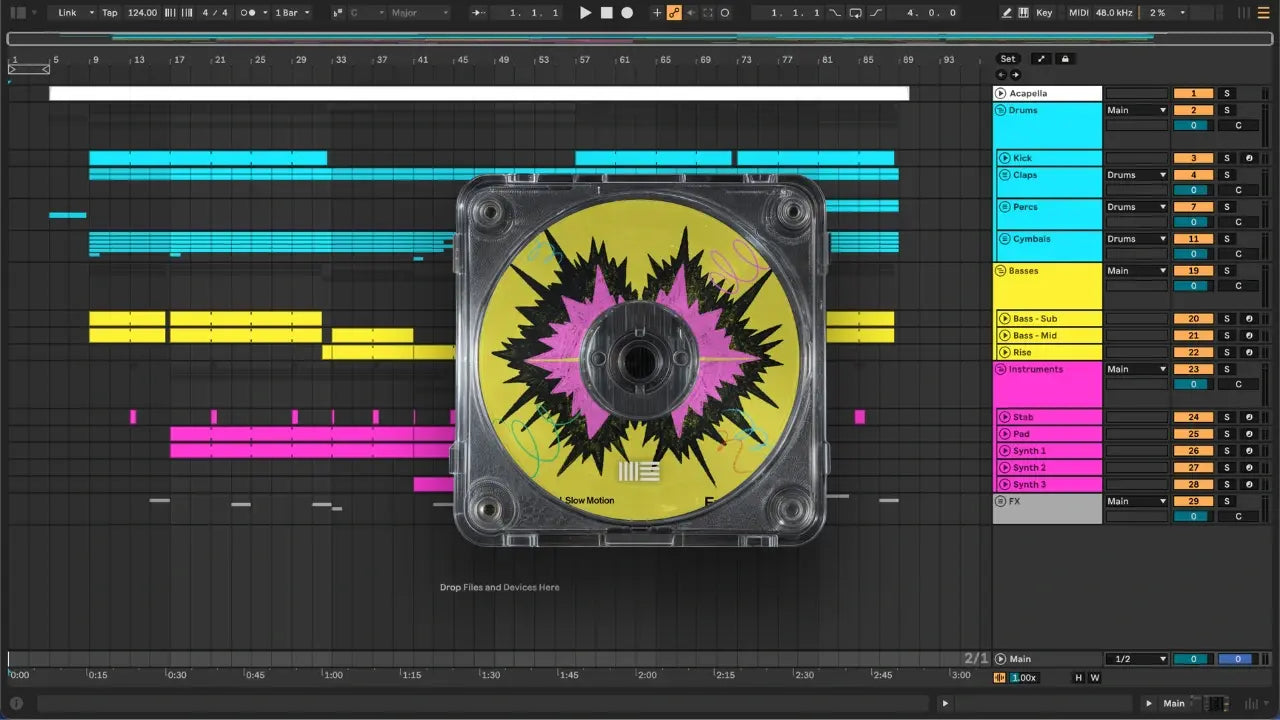Viewport: 1280px width, 720px height.
Task: Solo the Pad track
Action: (1227, 434)
